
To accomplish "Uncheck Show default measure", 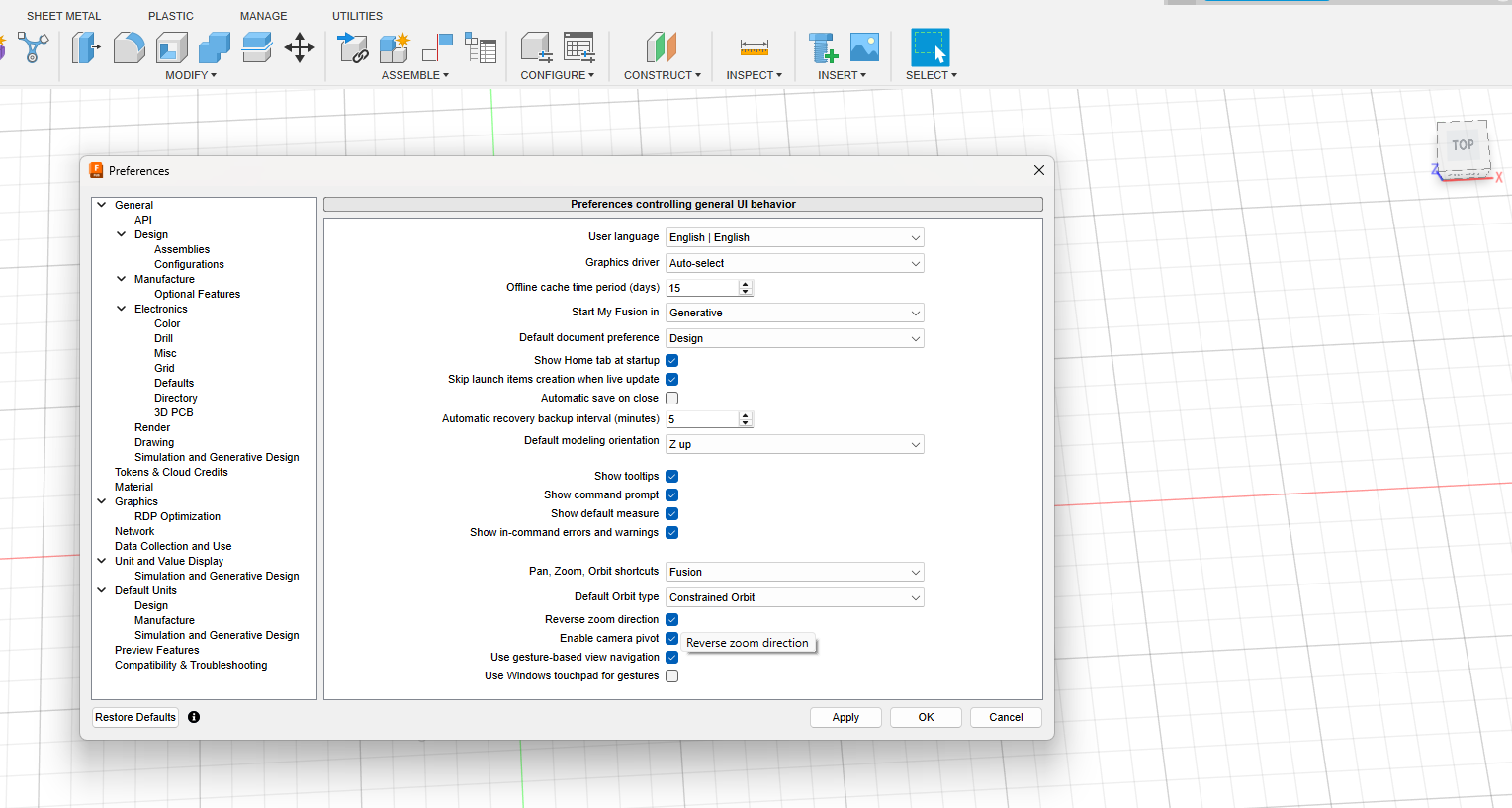I will click(x=672, y=514).
